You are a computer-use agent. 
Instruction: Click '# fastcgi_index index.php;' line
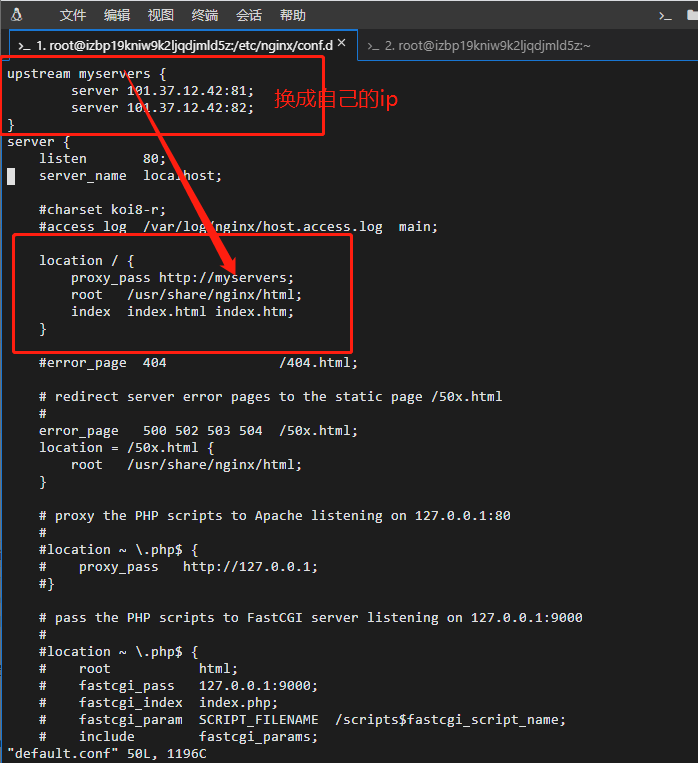158,703
